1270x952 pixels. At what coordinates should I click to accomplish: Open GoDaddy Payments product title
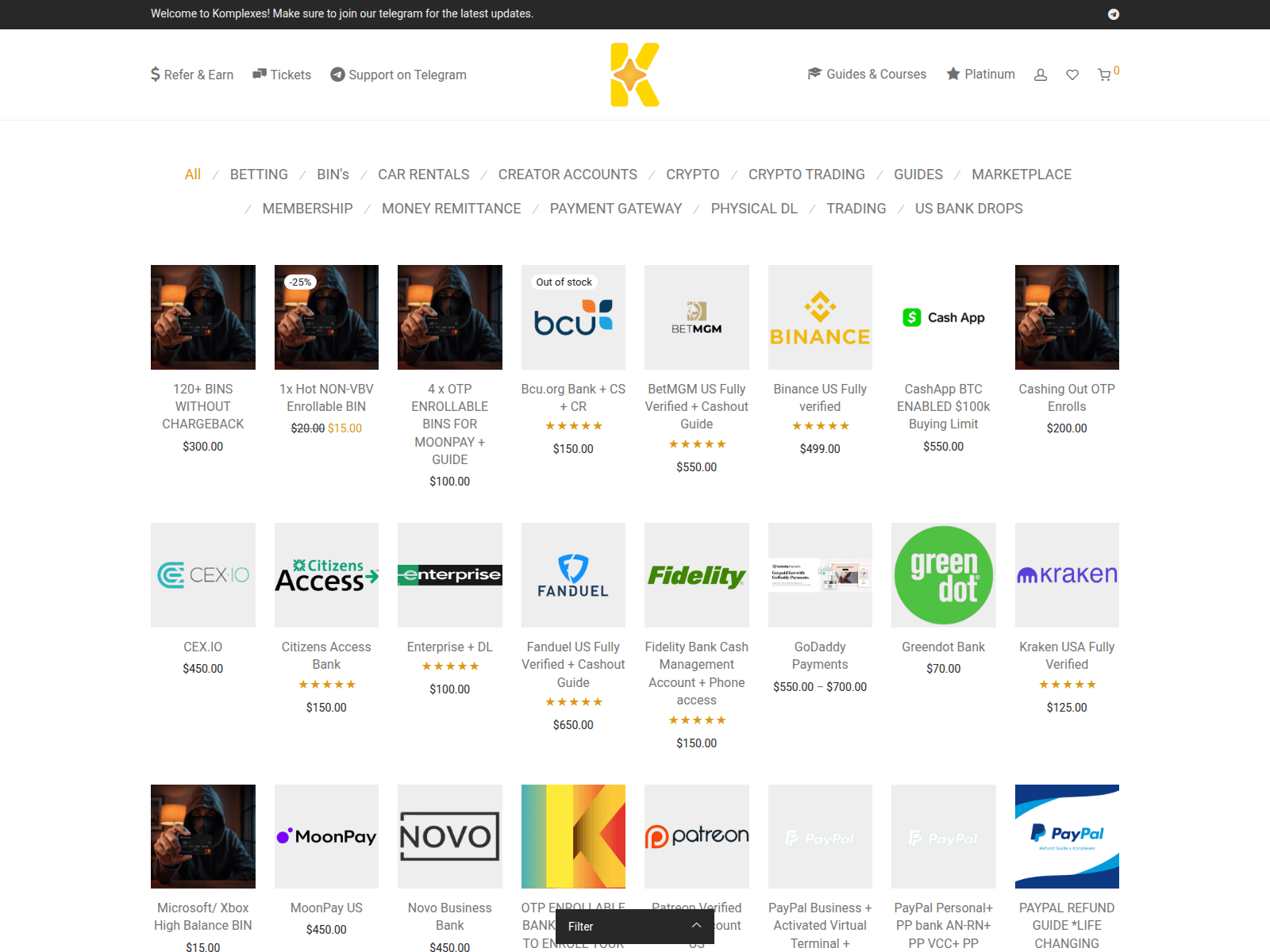820,655
